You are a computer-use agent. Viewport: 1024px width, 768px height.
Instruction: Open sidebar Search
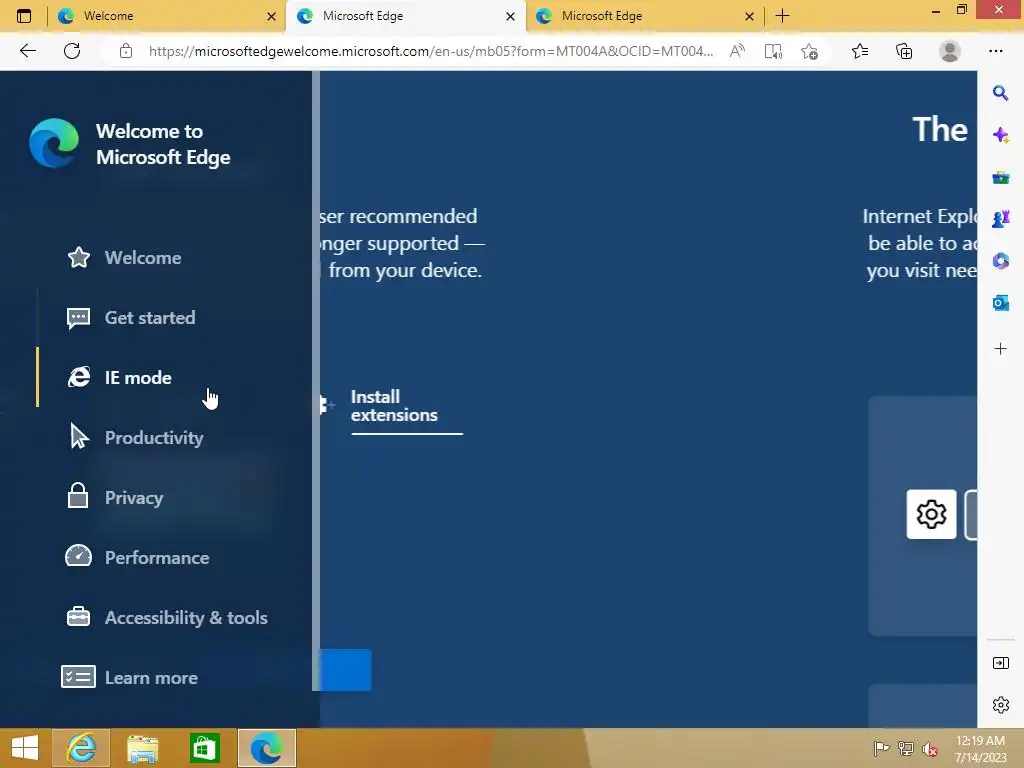point(1000,93)
